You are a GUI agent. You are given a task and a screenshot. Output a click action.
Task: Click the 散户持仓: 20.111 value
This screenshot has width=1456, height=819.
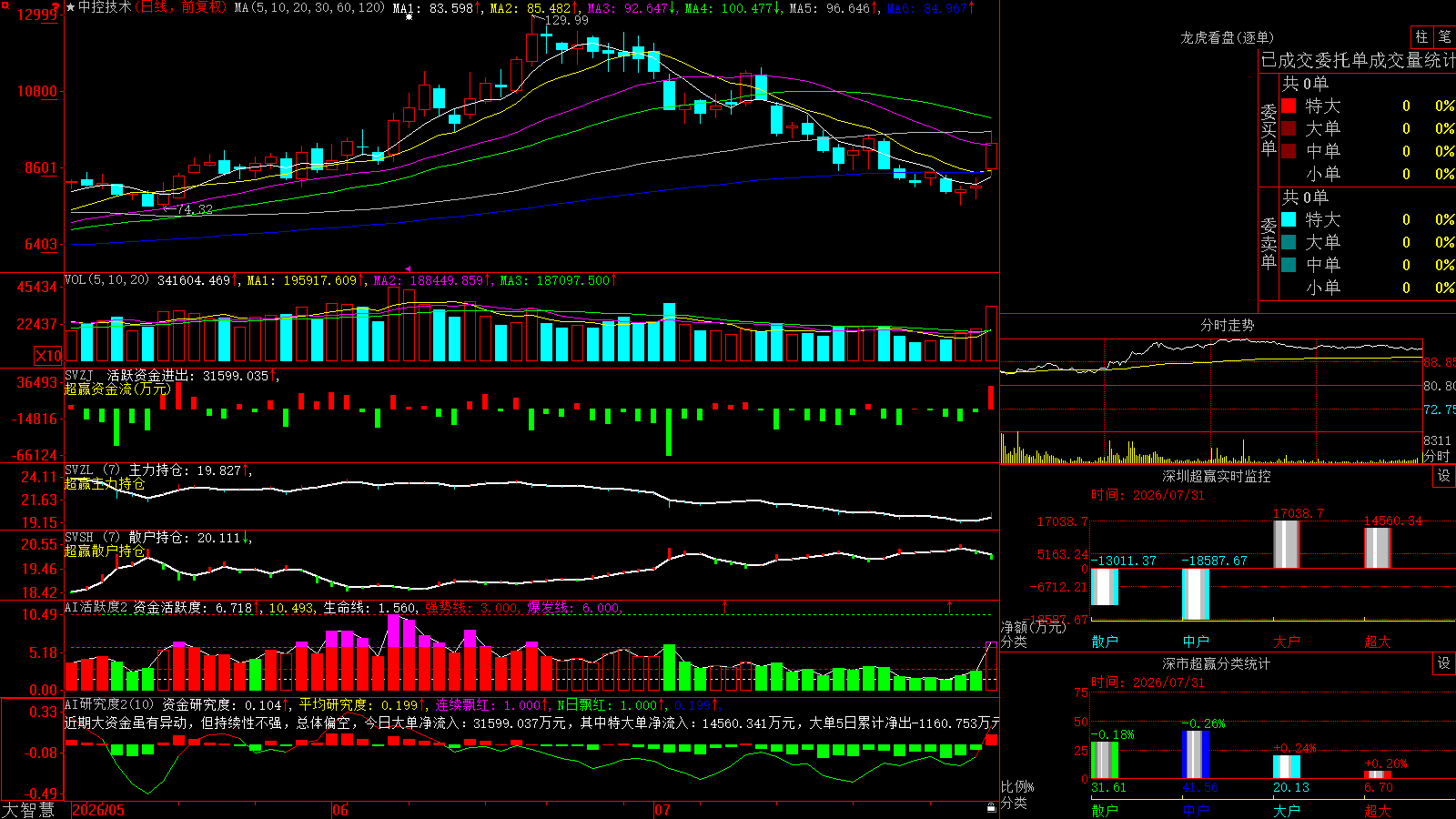(x=185, y=538)
